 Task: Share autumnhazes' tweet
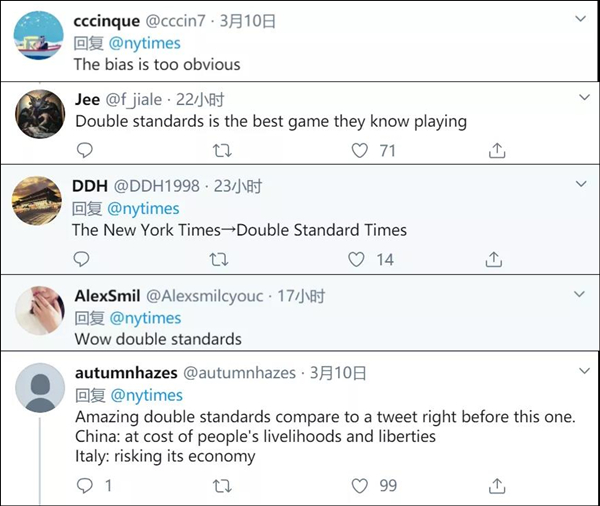click(x=495, y=485)
